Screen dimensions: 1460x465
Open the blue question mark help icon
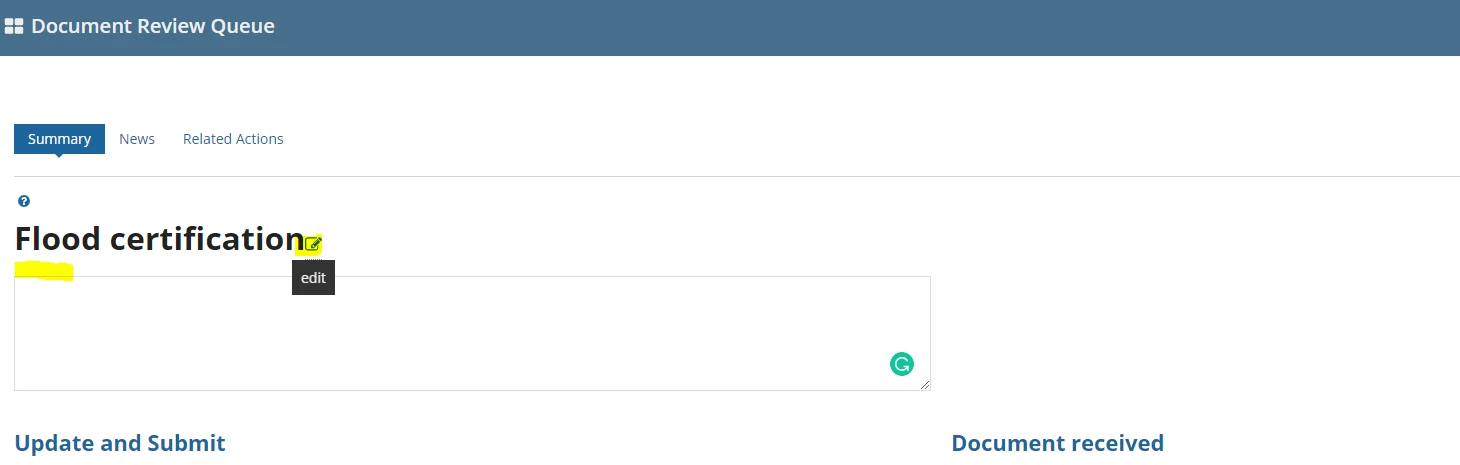pos(24,201)
